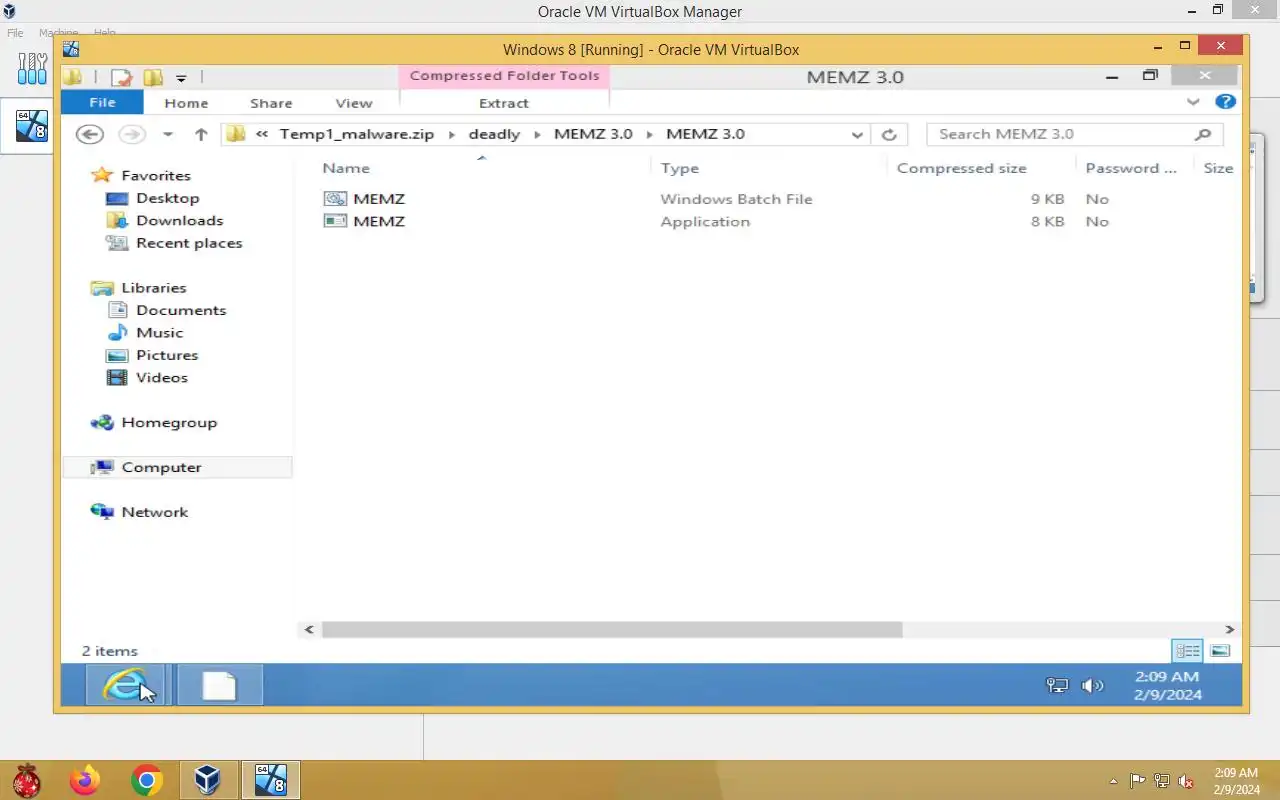The width and height of the screenshot is (1280, 800).
Task: Open Internet Explorer on guest taskbar
Action: [125, 685]
